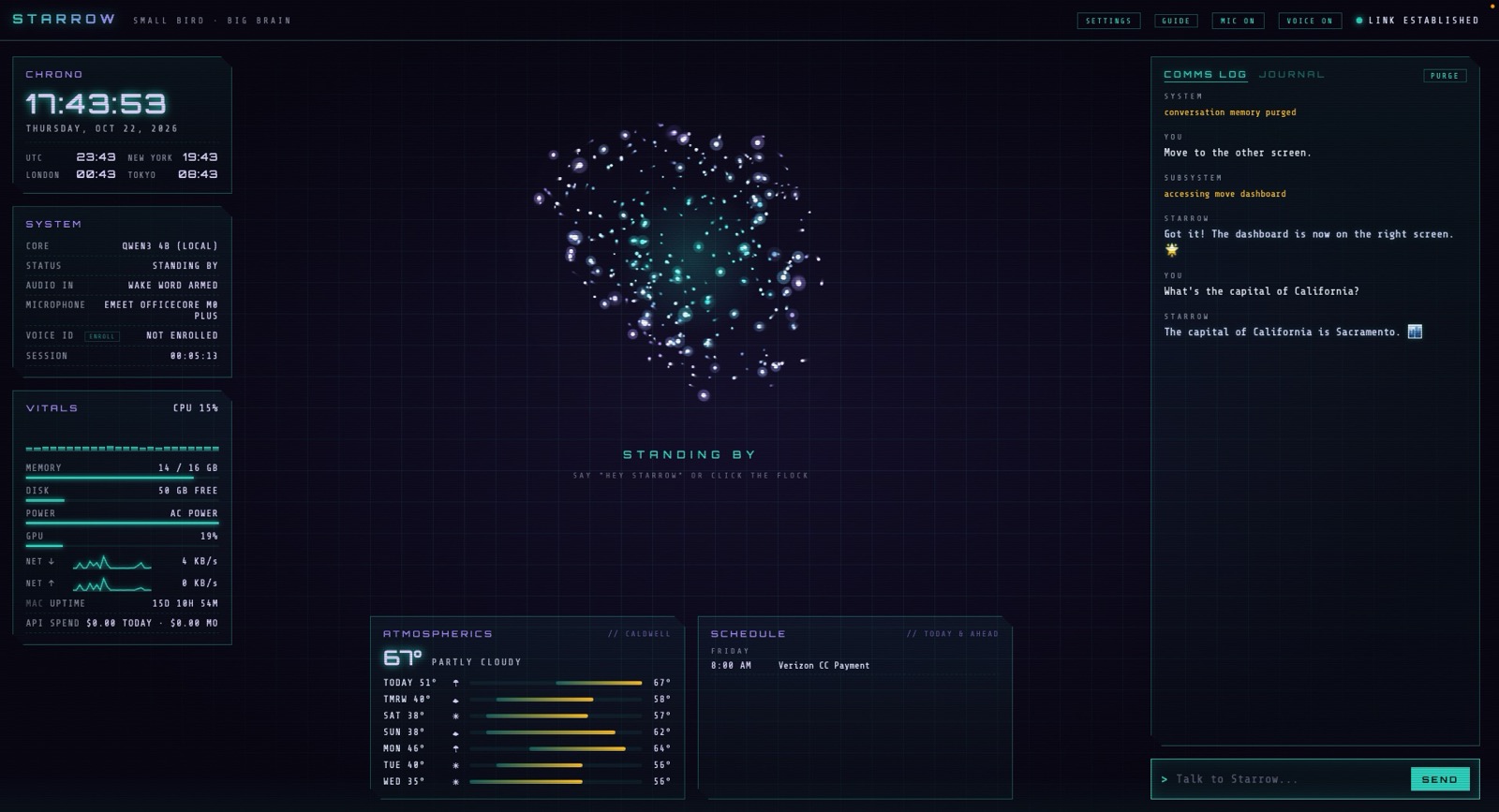Toggle the MIC ON switch
This screenshot has height=812, width=1499.
1238,21
